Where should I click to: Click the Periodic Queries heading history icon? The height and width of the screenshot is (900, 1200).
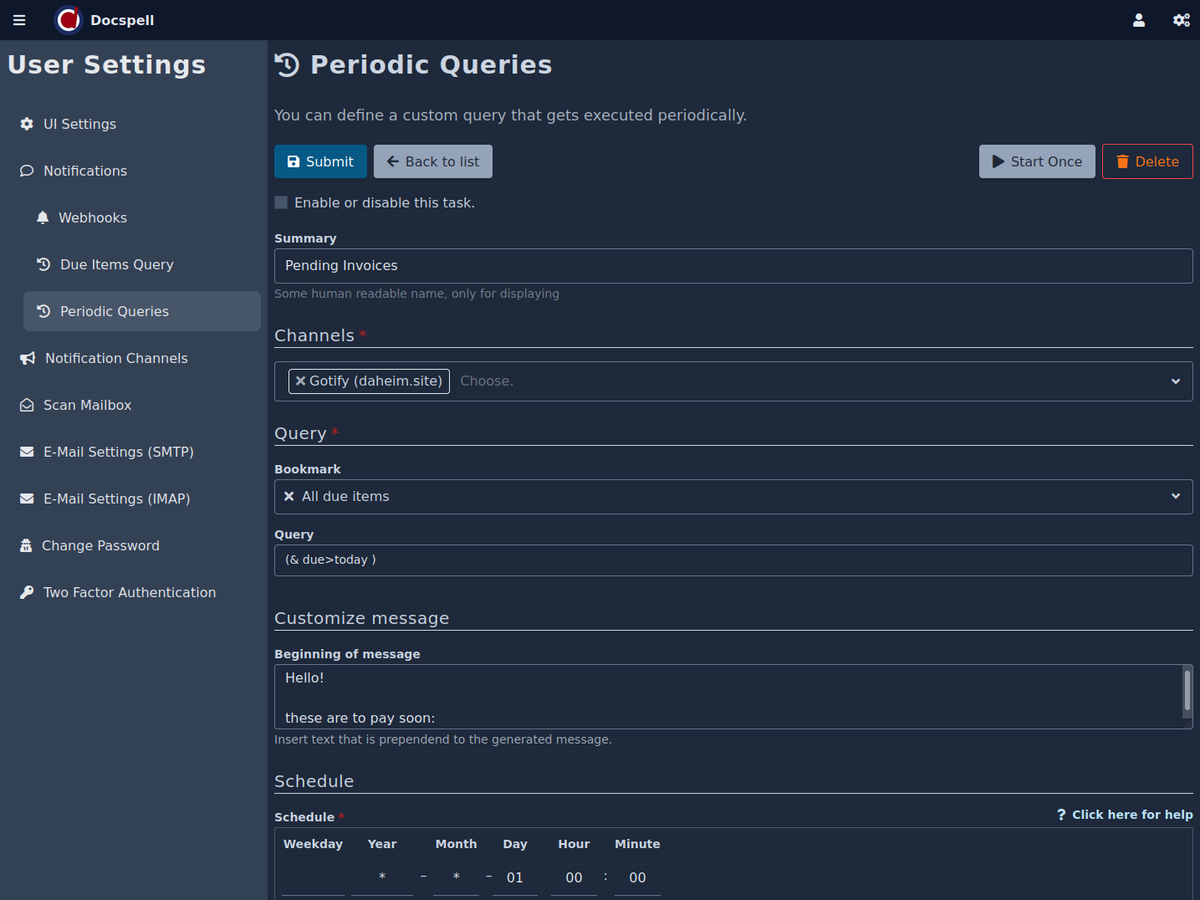pos(287,65)
